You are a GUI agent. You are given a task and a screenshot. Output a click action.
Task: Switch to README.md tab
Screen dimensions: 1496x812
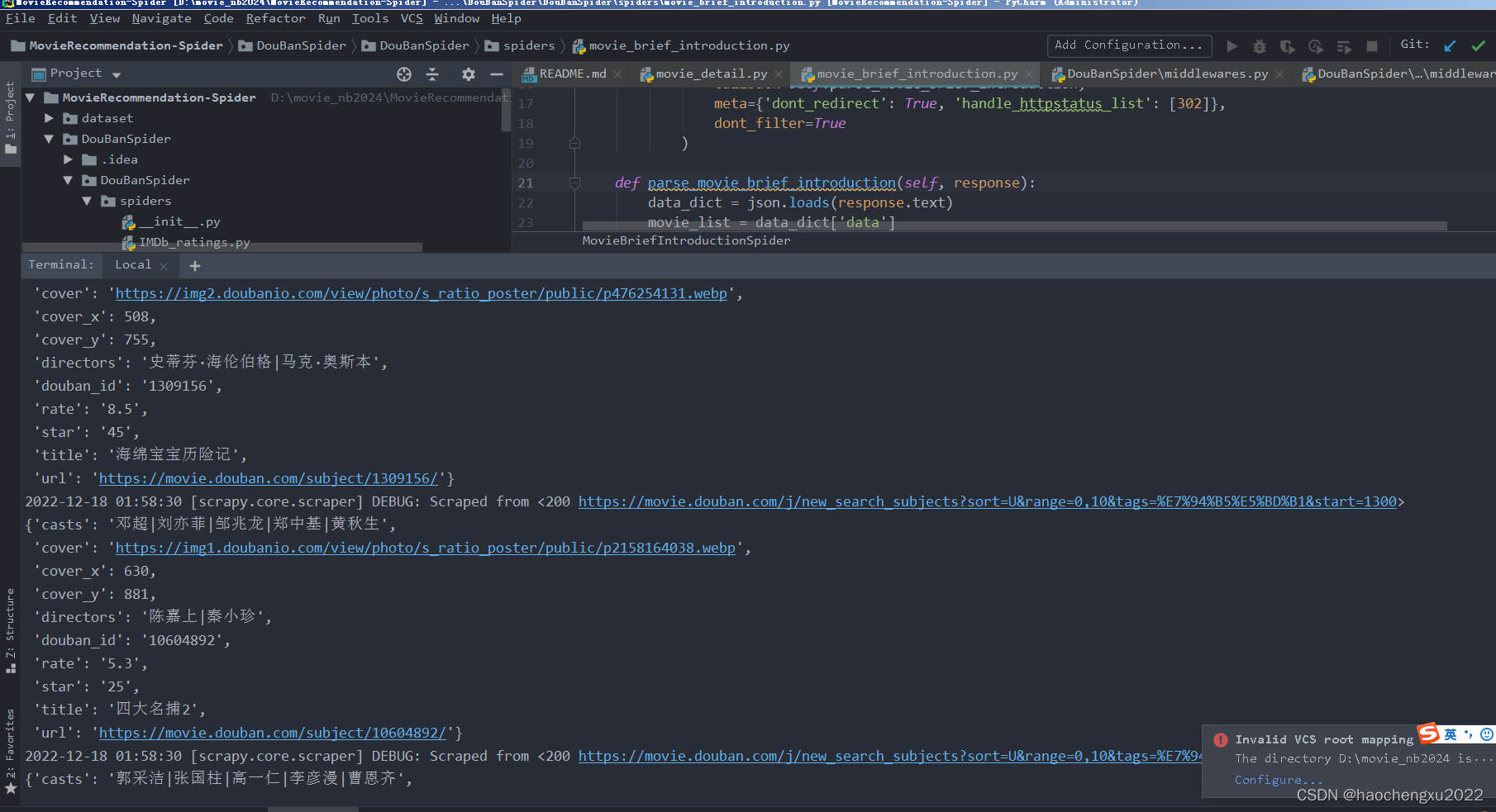click(x=573, y=74)
